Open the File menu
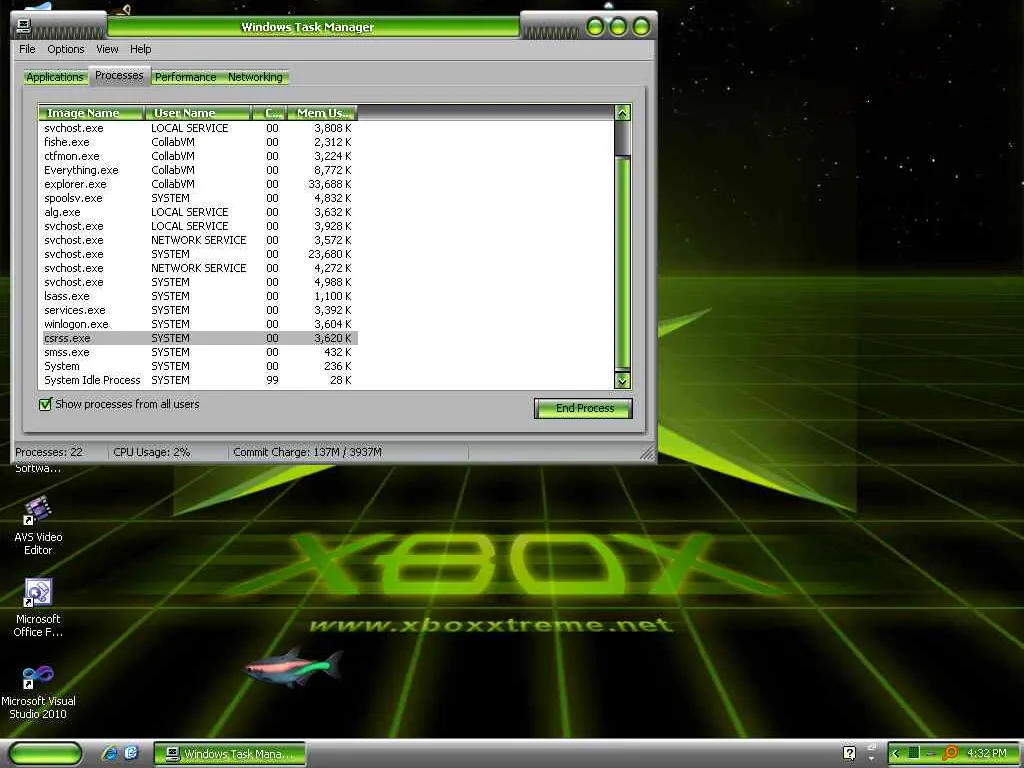 [x=27, y=49]
